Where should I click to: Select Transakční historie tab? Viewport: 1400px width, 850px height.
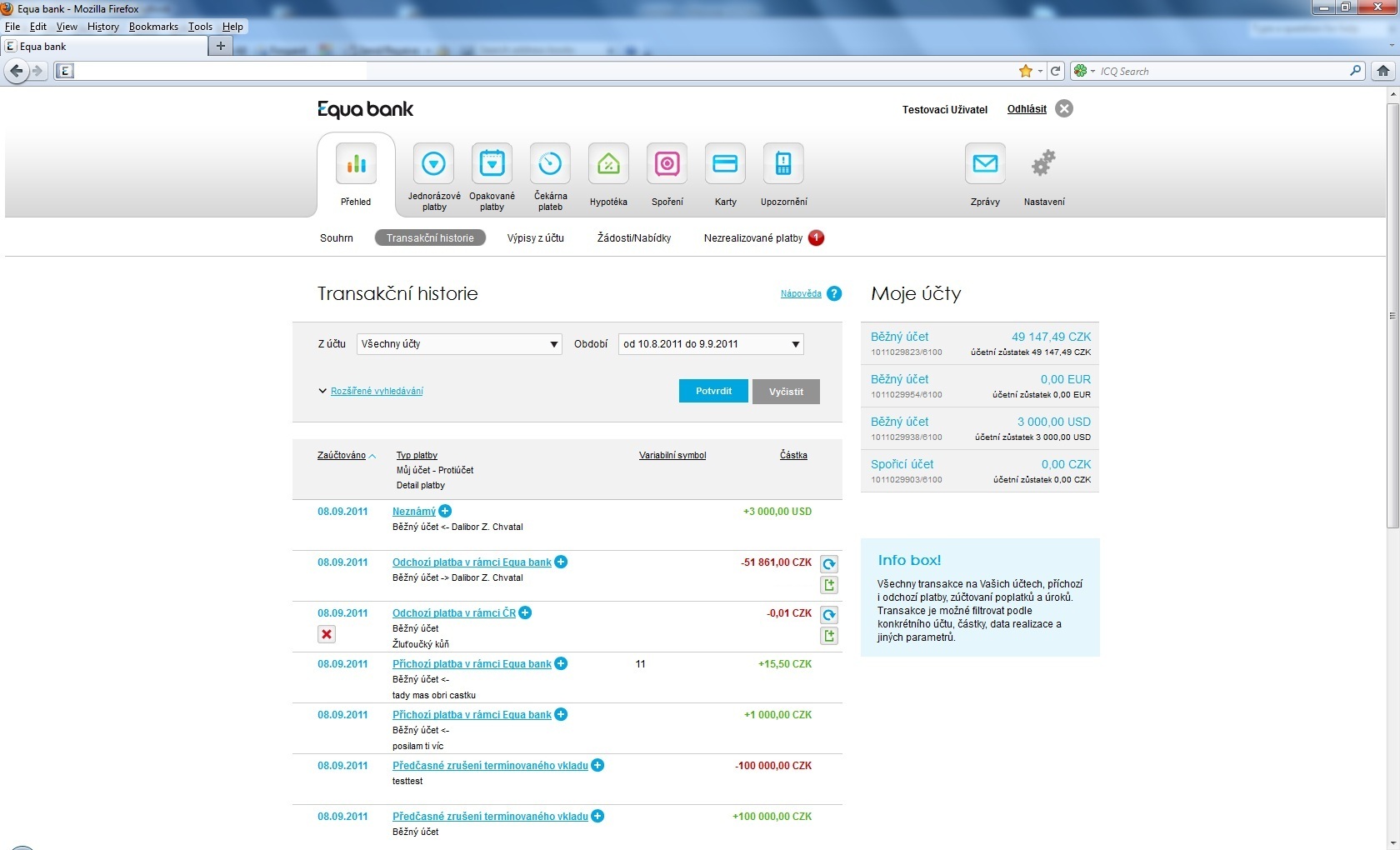(x=430, y=238)
